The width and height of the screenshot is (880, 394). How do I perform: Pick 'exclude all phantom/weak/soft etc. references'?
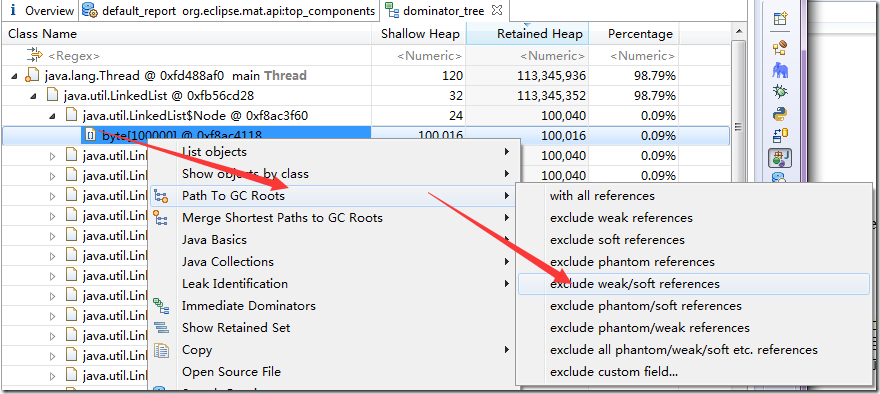click(x=694, y=350)
